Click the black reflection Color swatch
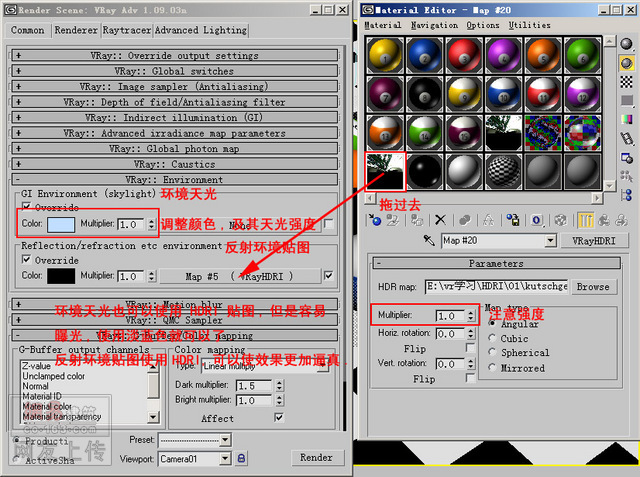640x477 pixels. coord(61,276)
